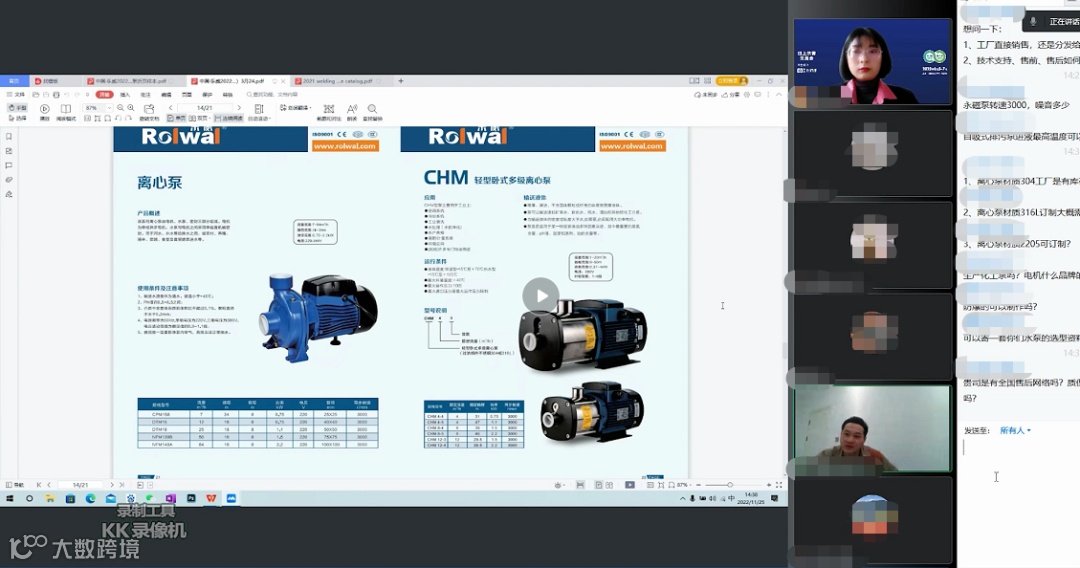Click the print icon in quick toolbar
Viewport: 1080px width, 568px height.
point(56,94)
